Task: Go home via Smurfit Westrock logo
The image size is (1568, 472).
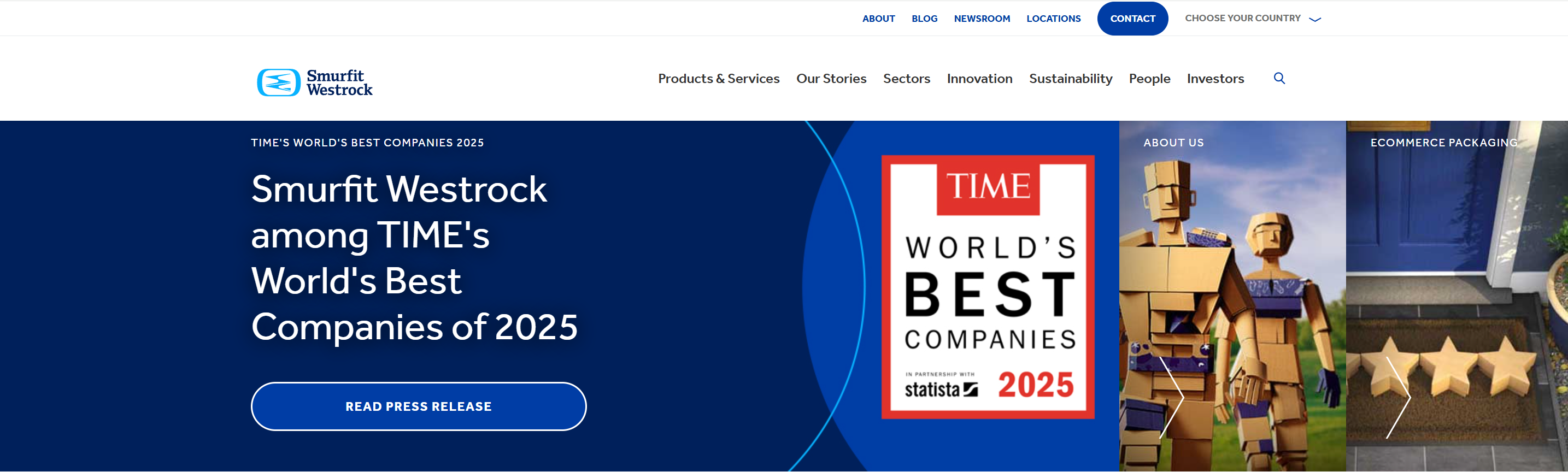Action: (315, 82)
